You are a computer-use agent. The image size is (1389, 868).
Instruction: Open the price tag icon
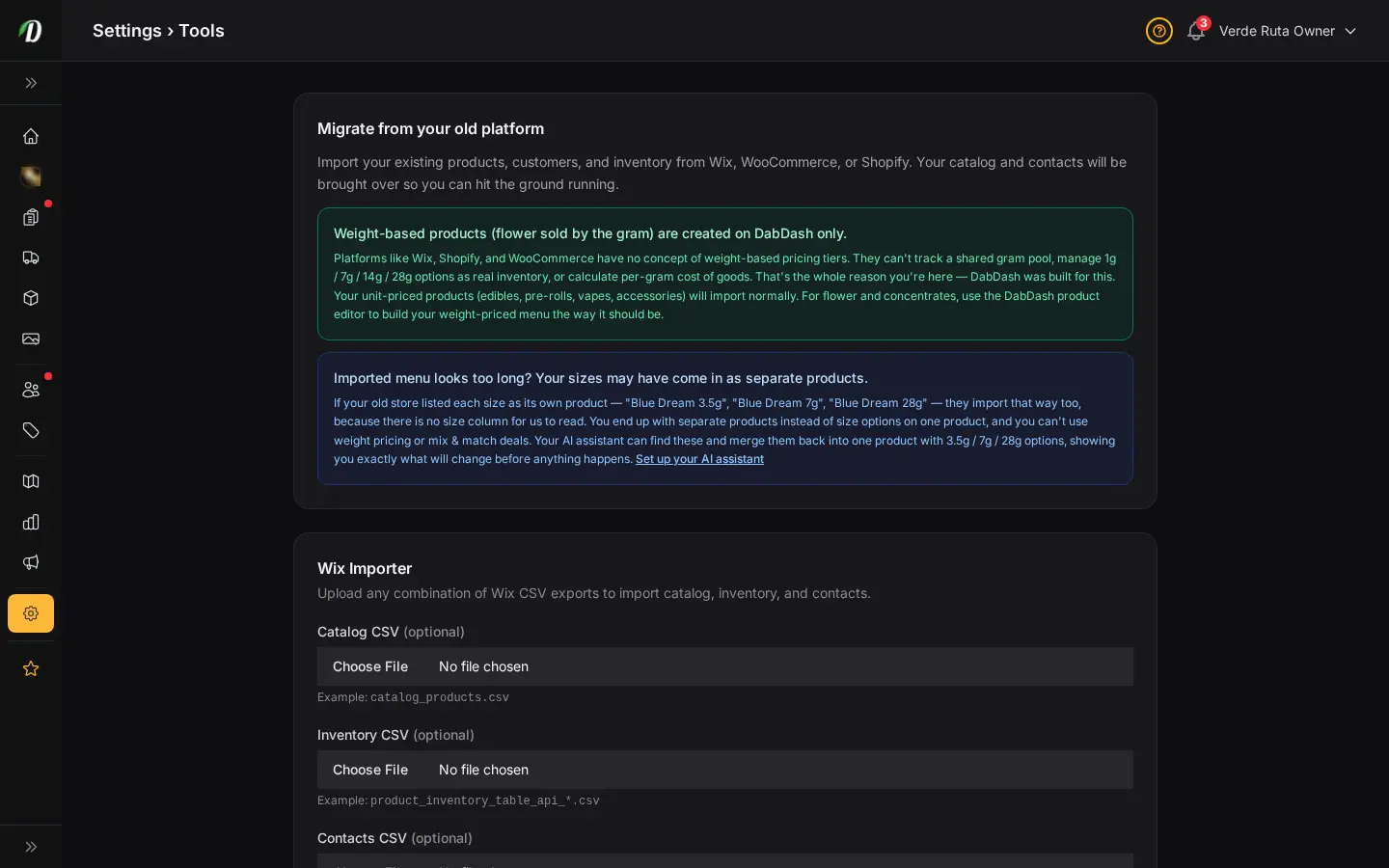[31, 430]
